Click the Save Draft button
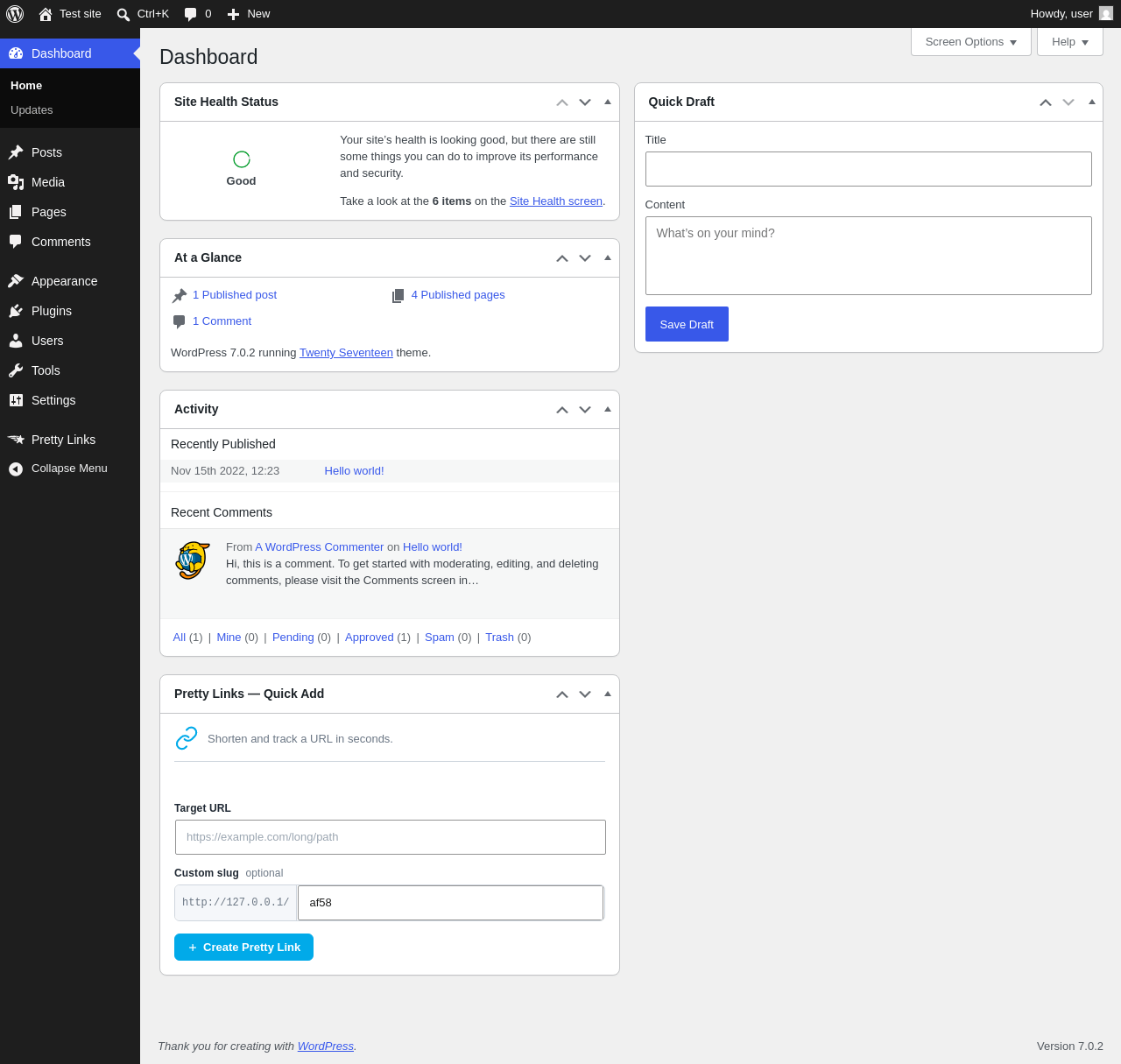 point(687,324)
